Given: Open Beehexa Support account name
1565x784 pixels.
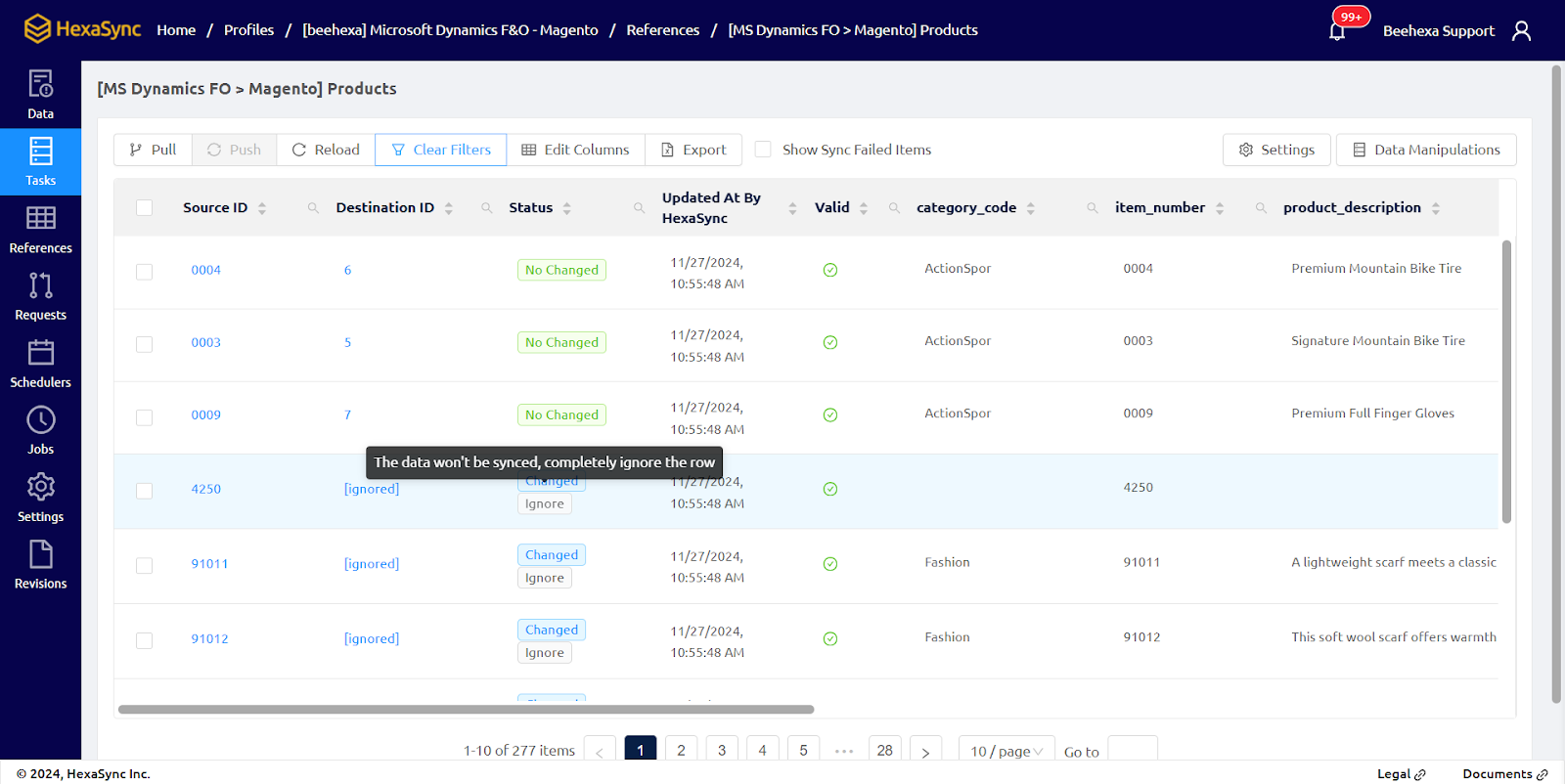Looking at the screenshot, I should click(x=1438, y=30).
